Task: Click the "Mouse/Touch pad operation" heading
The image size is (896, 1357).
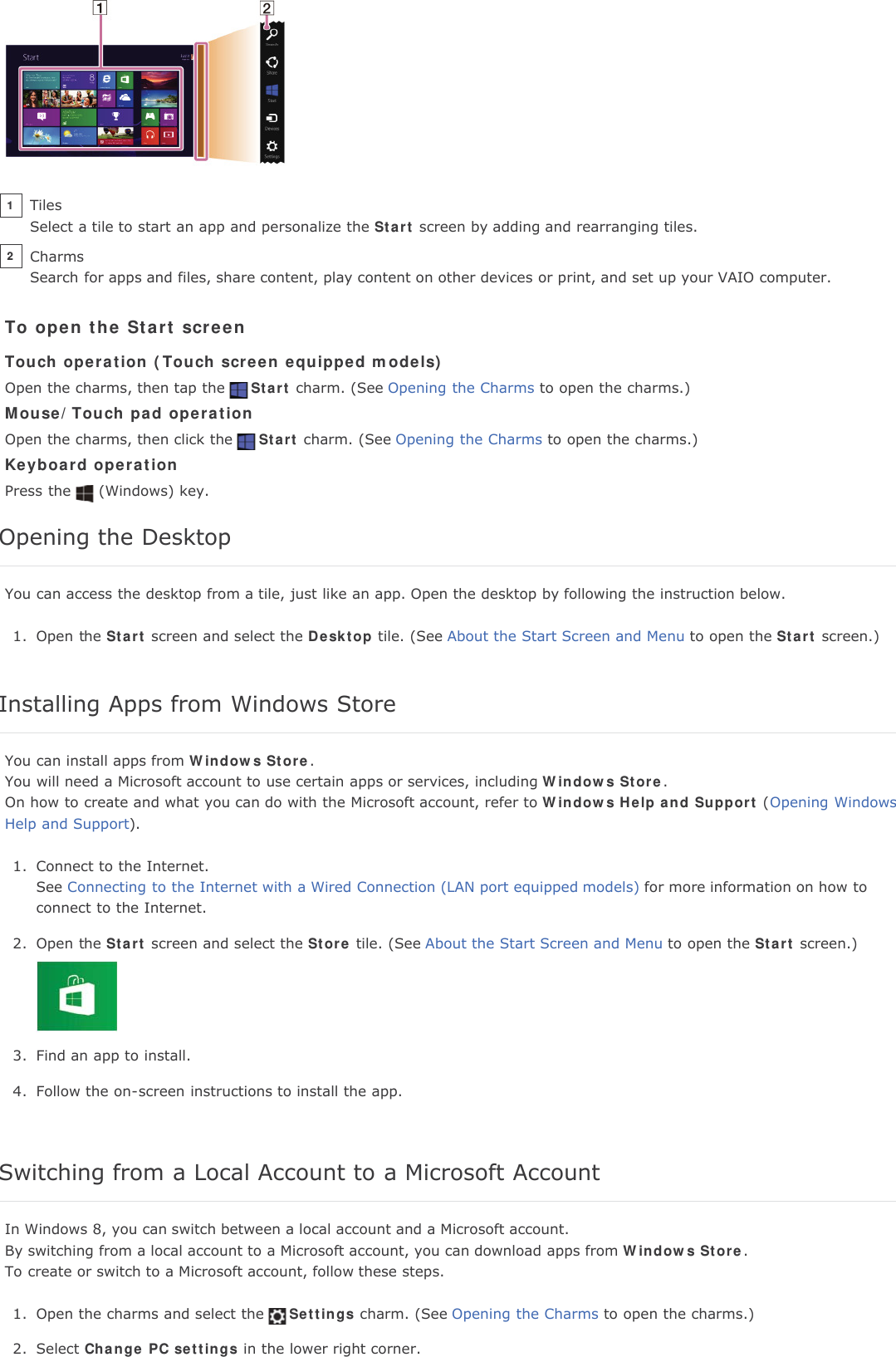Action: pyautogui.click(x=129, y=414)
